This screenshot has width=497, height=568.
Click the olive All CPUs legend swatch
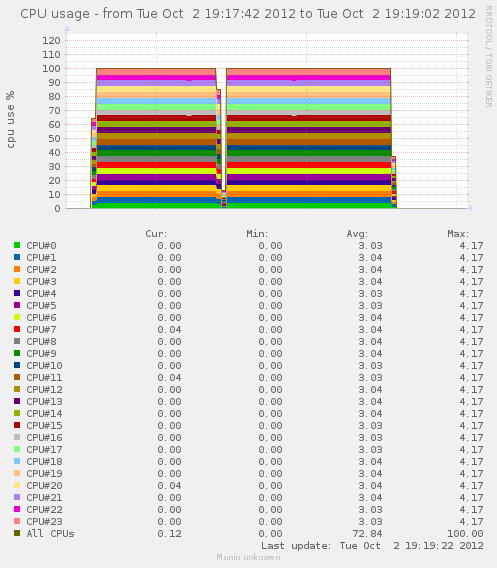pos(17,533)
